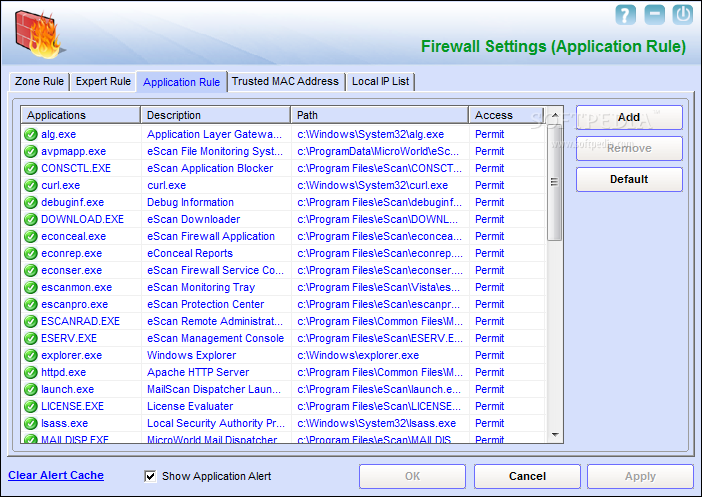Click Permit access cell for launch.exe
Screen dimensions: 702x497
pos(489,390)
